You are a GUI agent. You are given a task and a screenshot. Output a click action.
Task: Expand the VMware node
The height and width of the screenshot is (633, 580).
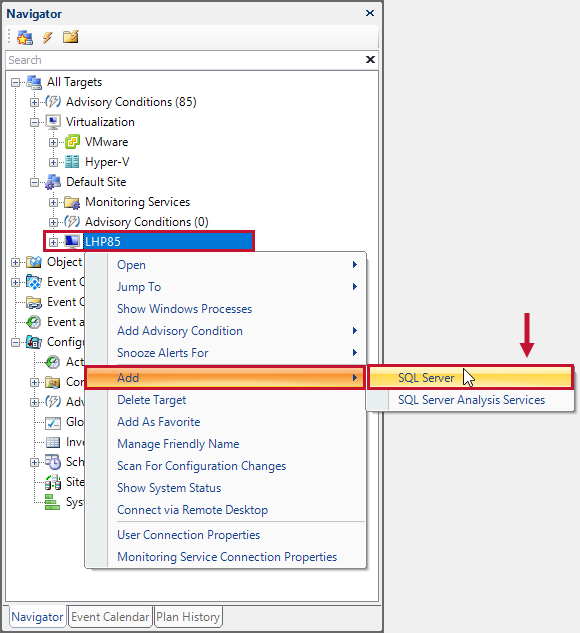click(x=53, y=143)
